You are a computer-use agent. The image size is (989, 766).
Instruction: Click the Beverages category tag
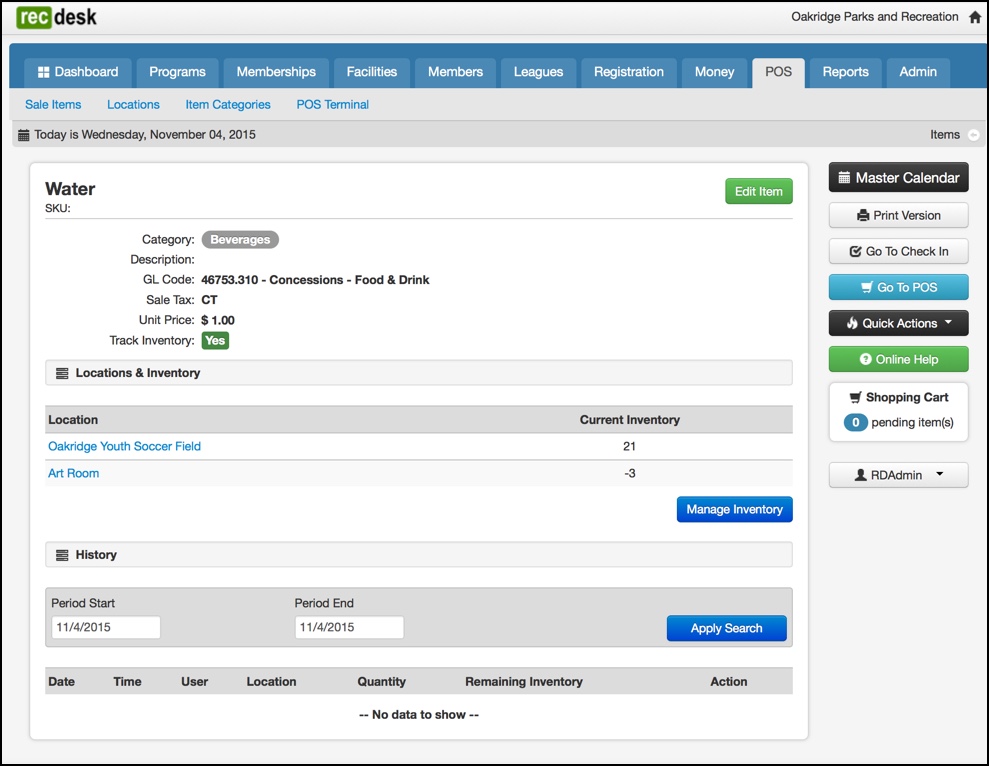click(240, 240)
